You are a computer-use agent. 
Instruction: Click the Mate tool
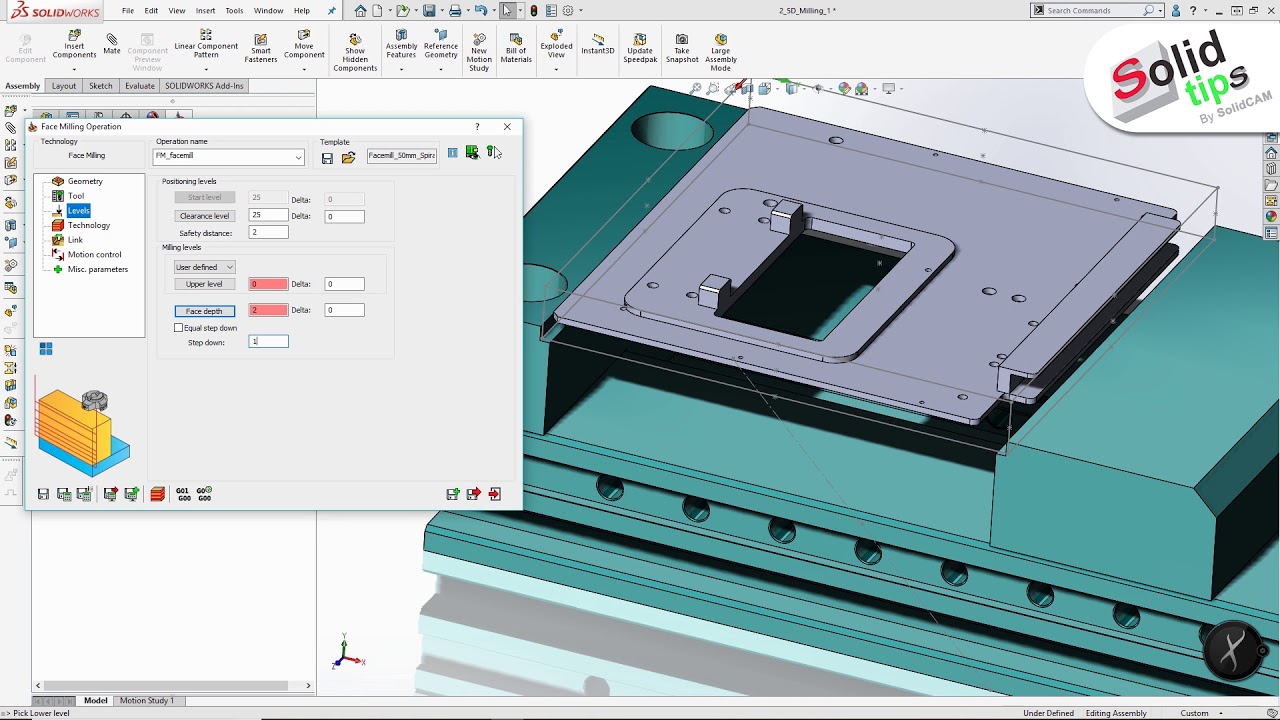click(x=112, y=44)
